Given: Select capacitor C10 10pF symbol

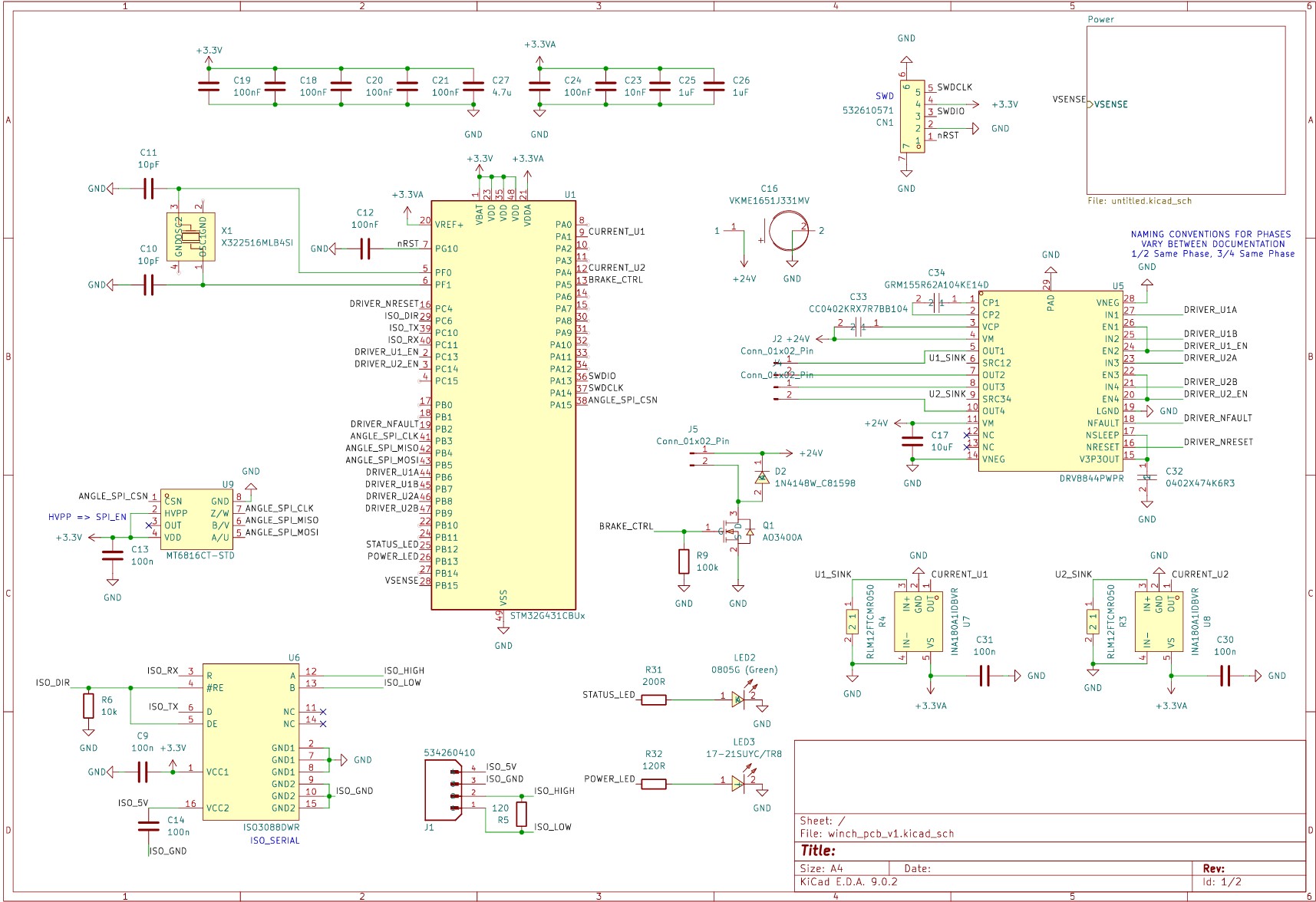Looking at the screenshot, I should click(x=148, y=285).
